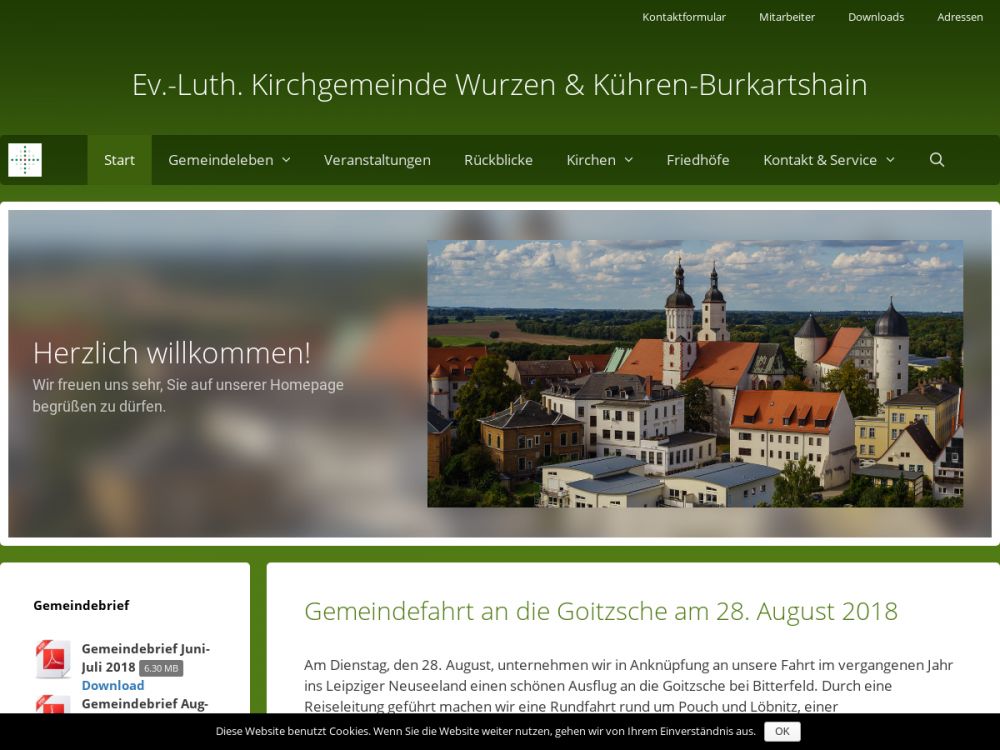Open the search magnifier icon
The image size is (1000, 750).
point(936,160)
